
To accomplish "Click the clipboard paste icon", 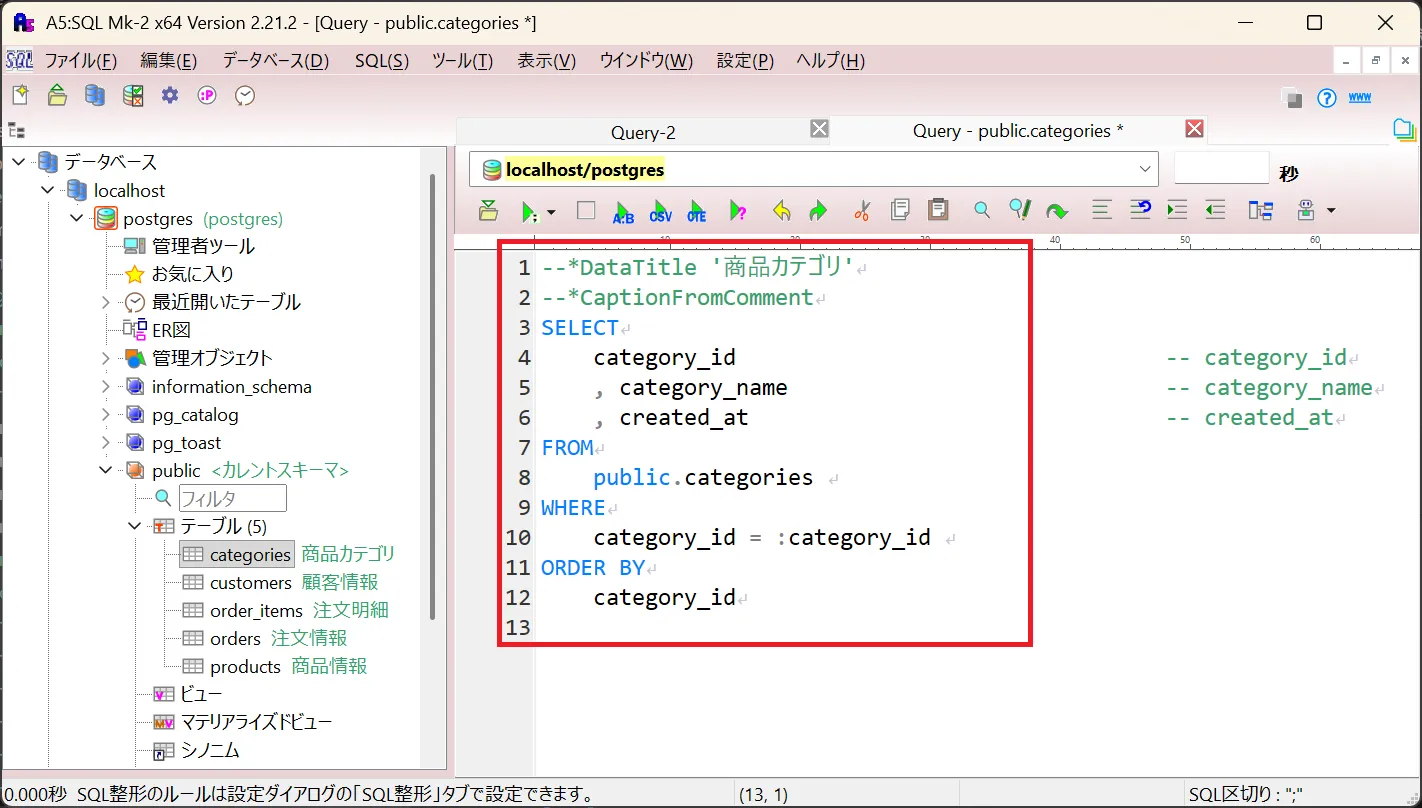I will (938, 210).
